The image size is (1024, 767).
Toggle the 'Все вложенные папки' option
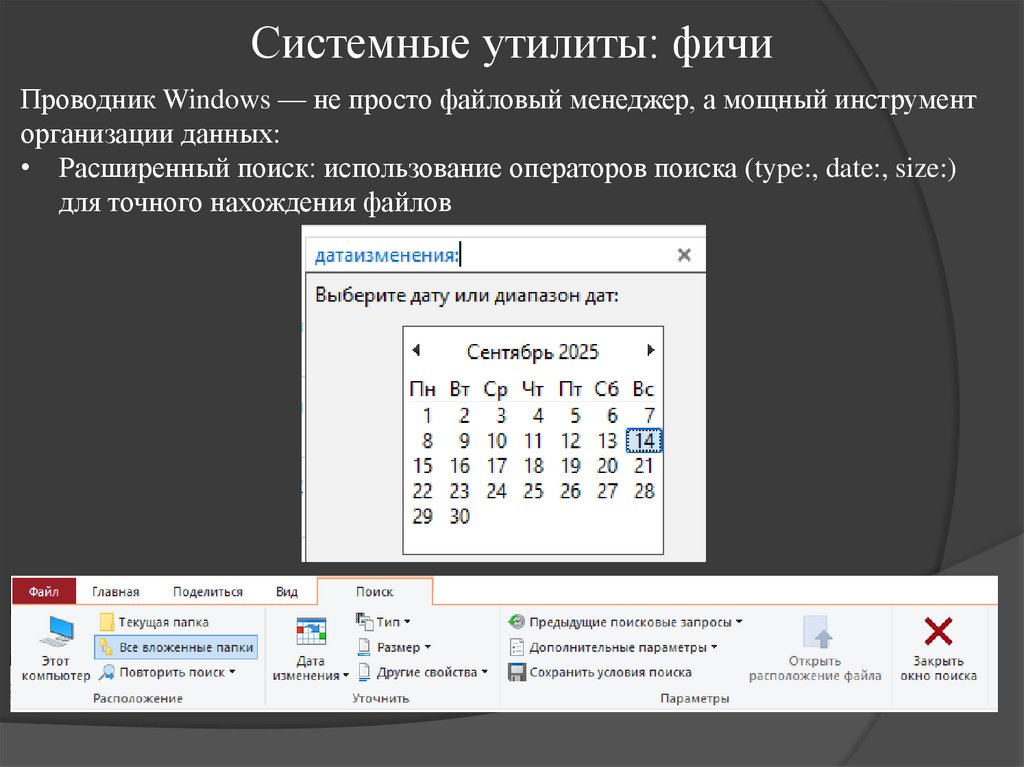pyautogui.click(x=176, y=647)
